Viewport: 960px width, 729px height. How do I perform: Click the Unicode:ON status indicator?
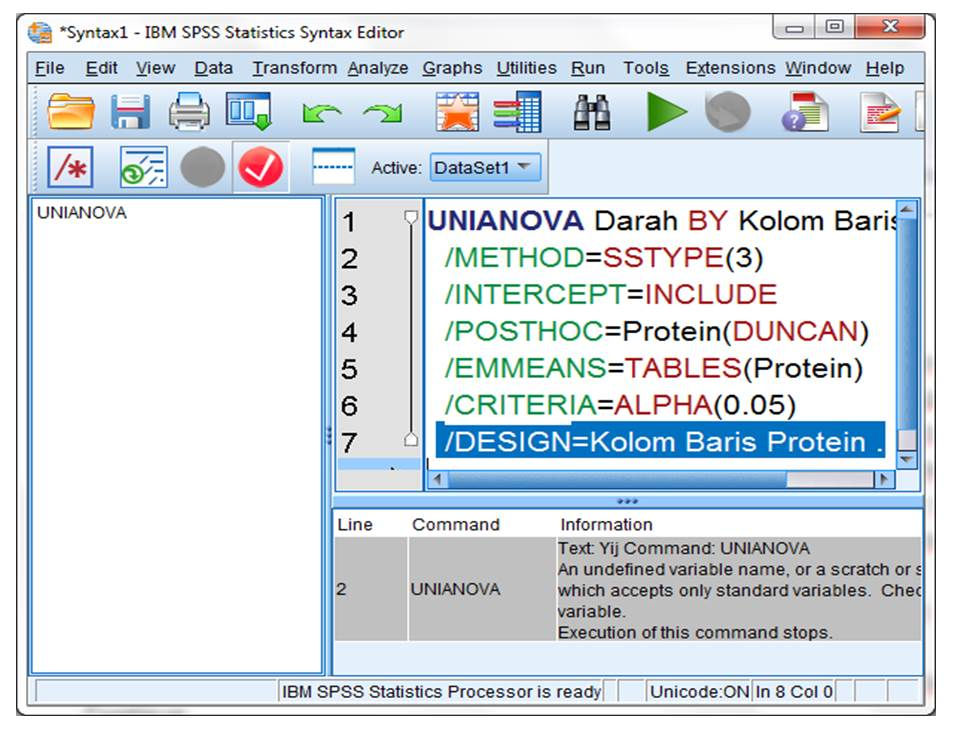click(699, 692)
